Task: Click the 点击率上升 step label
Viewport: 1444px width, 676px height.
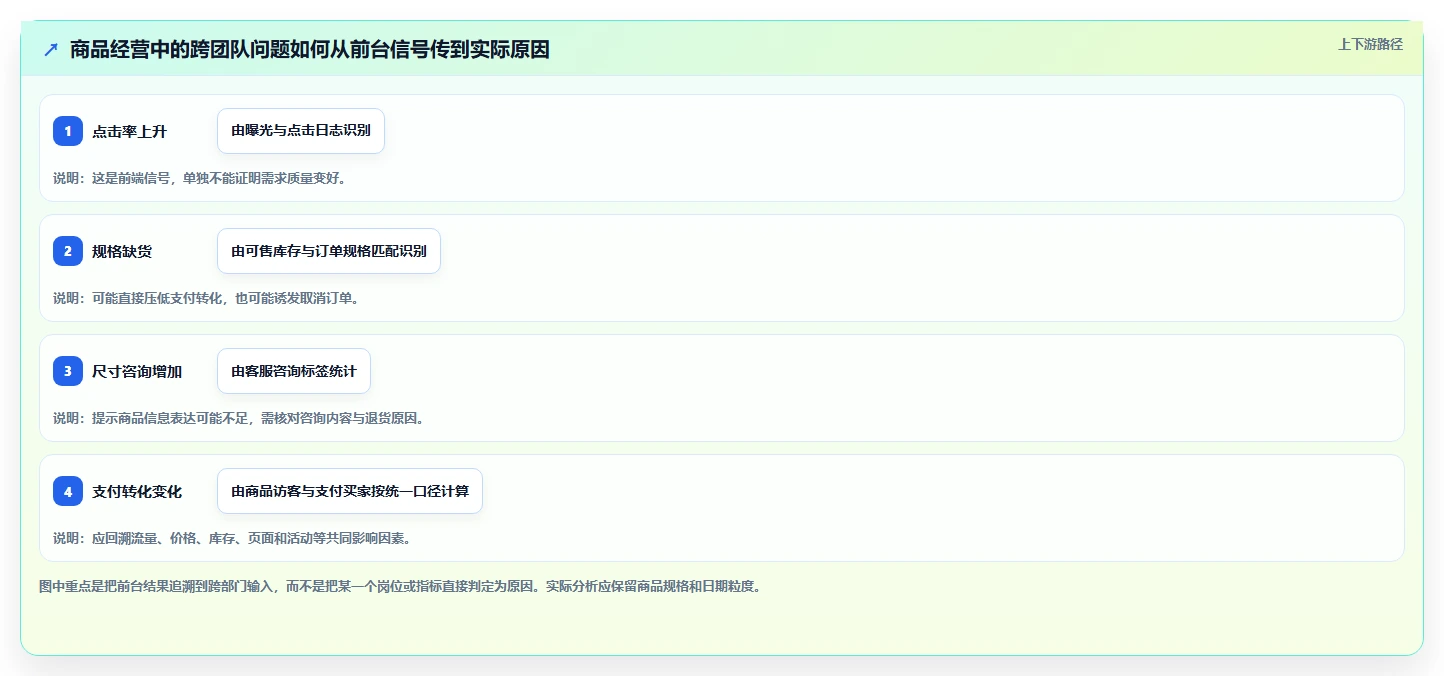Action: pos(129,131)
